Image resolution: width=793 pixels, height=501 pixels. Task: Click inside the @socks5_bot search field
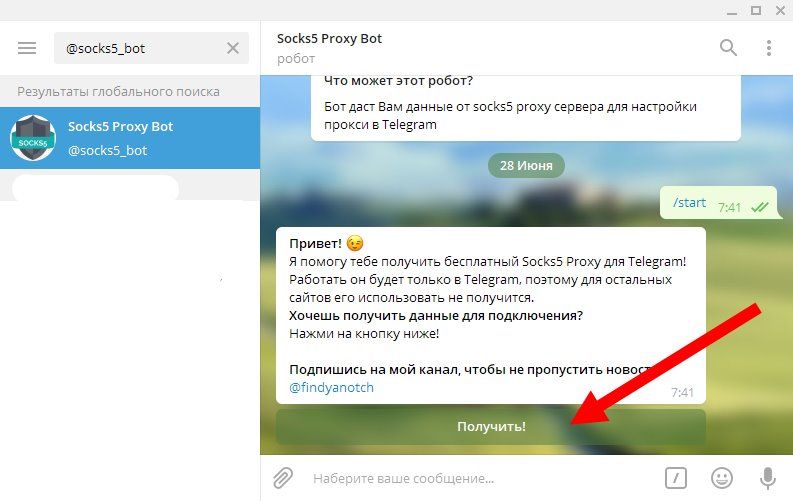142,48
